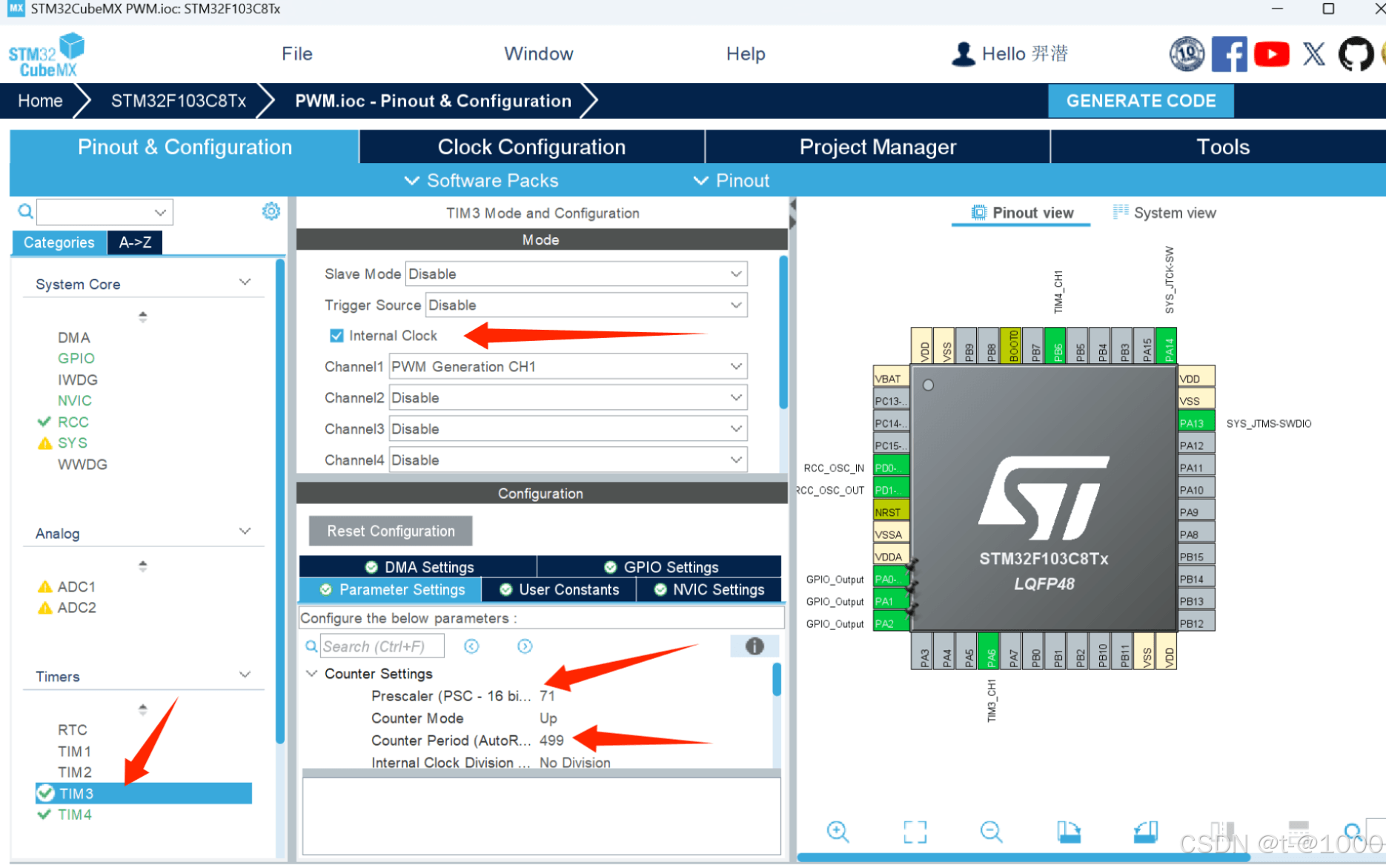This screenshot has height=868, width=1386.
Task: Switch to the Project Manager tab
Action: (878, 147)
